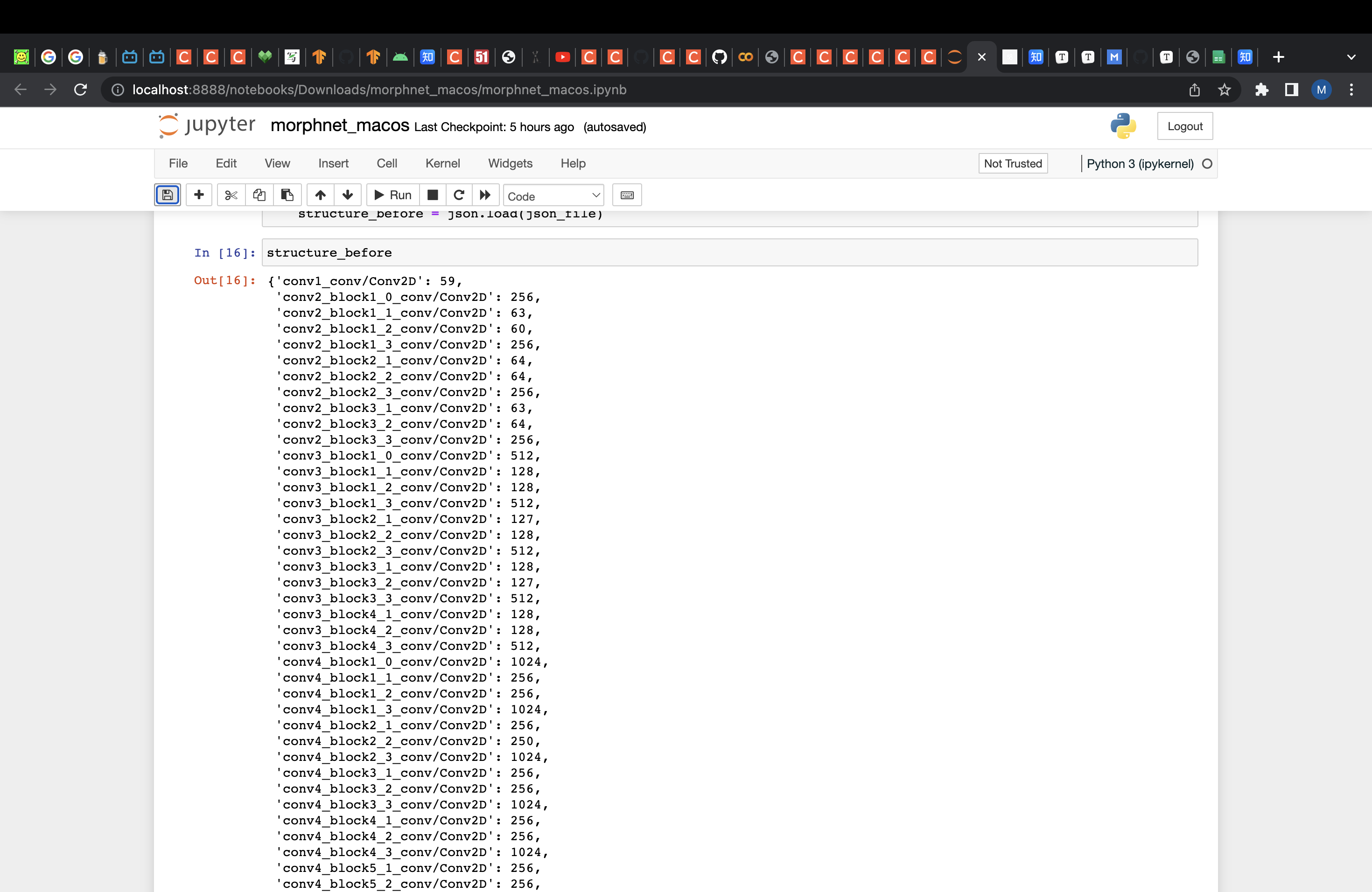Viewport: 1372px width, 892px height.
Task: Restart and run all fast-forward icon
Action: coord(485,195)
